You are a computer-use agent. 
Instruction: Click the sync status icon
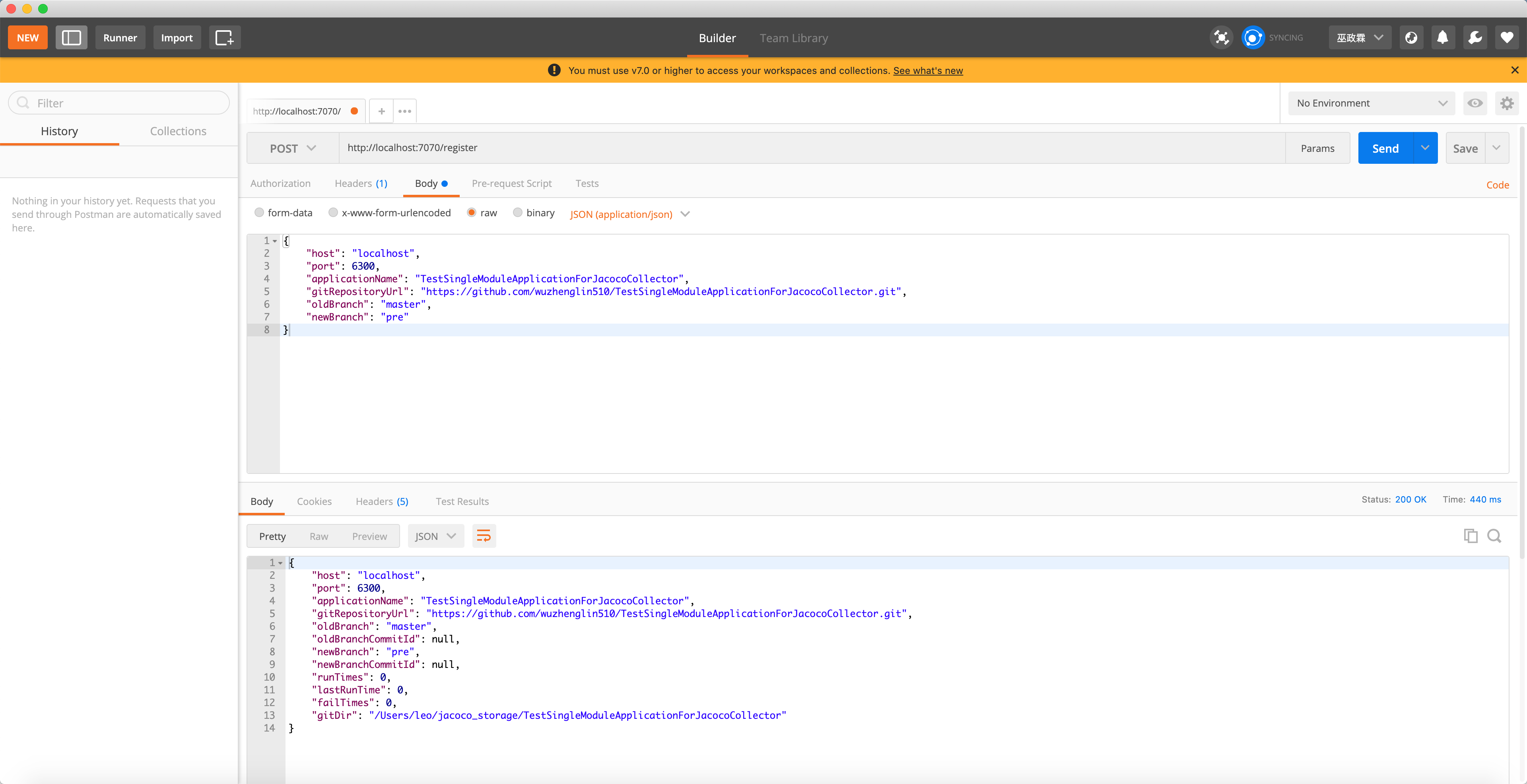coord(1253,37)
